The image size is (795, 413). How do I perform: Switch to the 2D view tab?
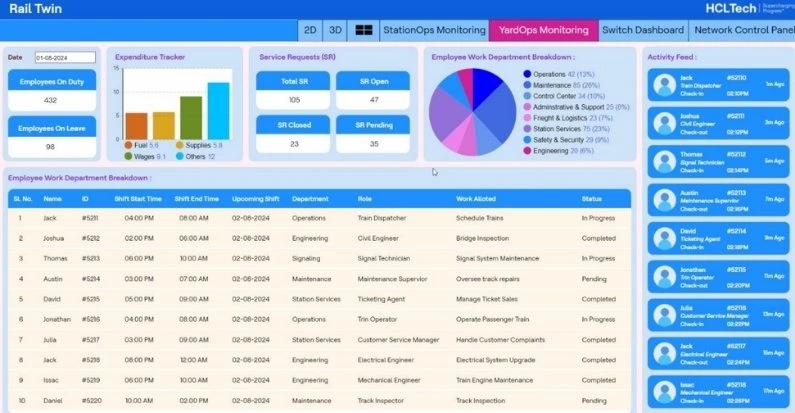310,30
